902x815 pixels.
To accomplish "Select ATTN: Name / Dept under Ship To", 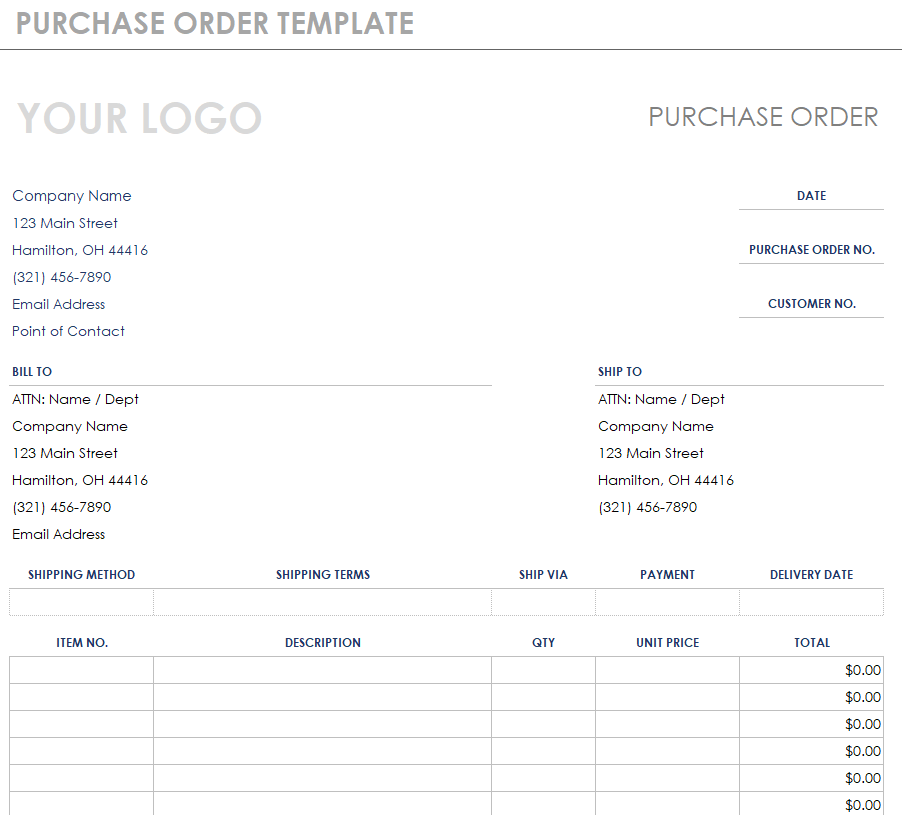I will tap(661, 399).
